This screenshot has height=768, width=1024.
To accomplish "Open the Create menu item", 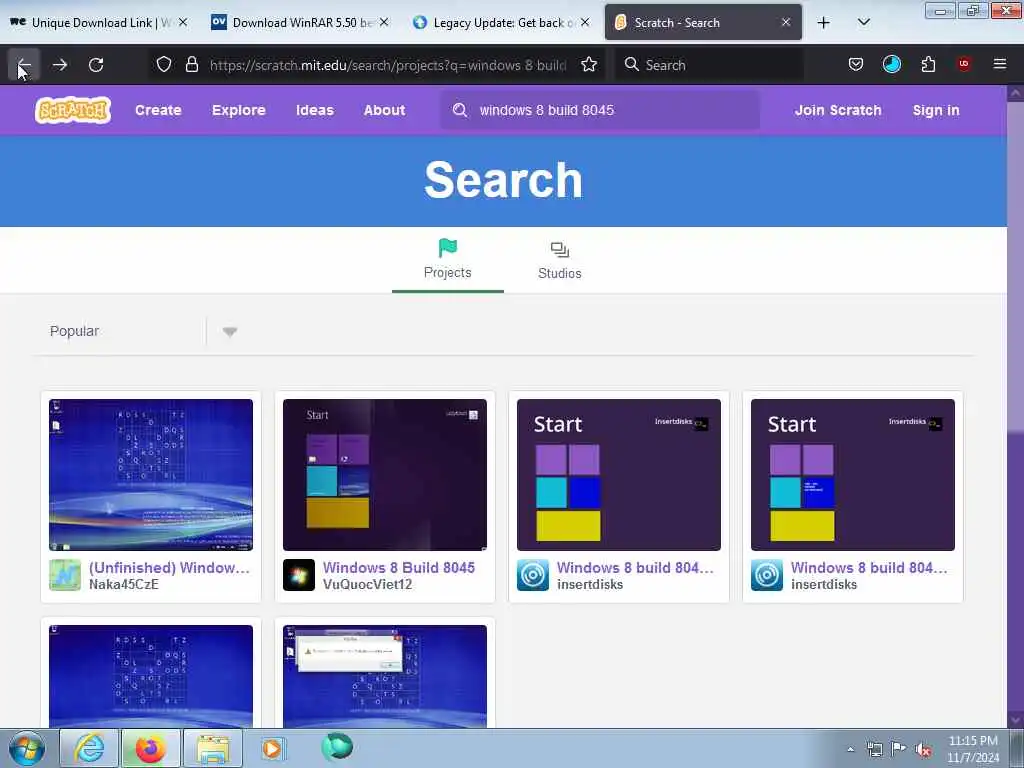I will (158, 110).
